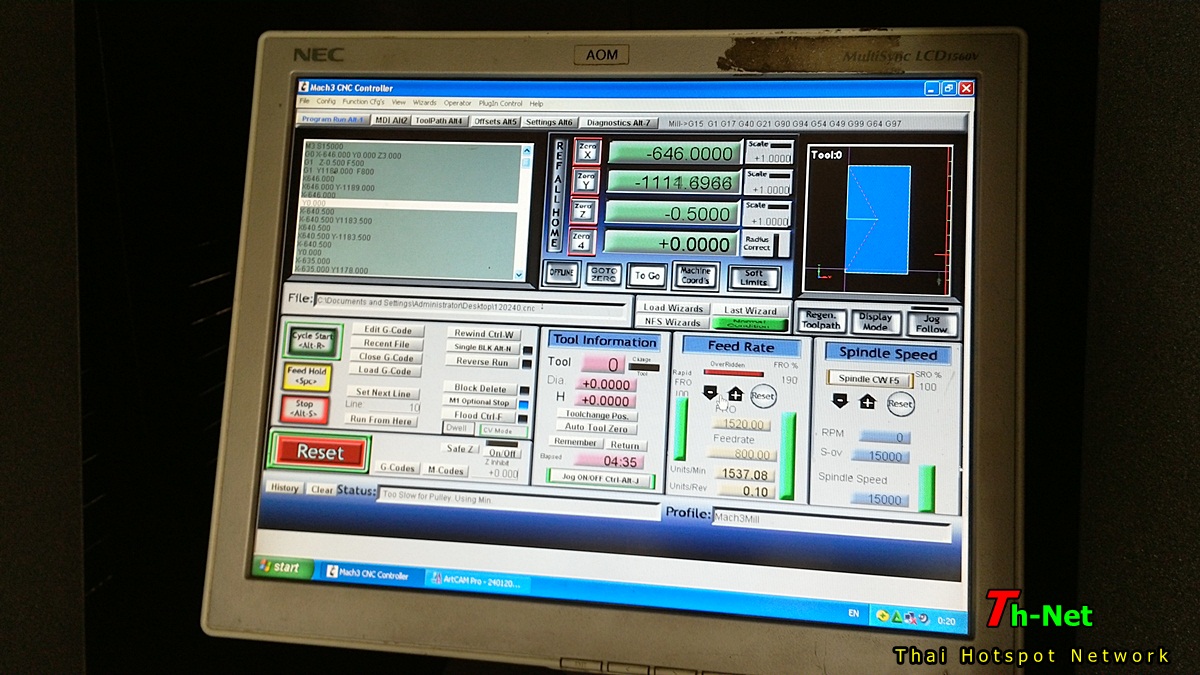Toggle the OFFLINE button
Image resolution: width=1200 pixels, height=675 pixels.
[562, 273]
